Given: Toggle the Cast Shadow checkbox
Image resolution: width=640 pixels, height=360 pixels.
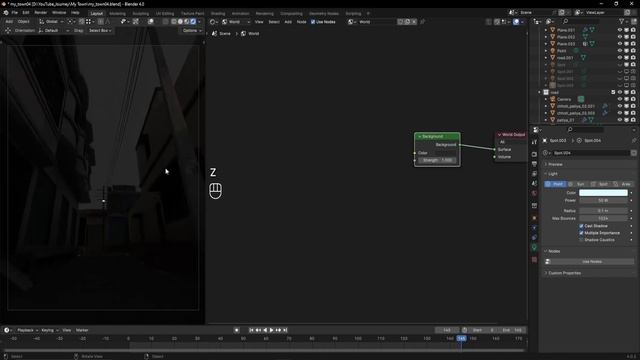Looking at the screenshot, I should pos(581,226).
